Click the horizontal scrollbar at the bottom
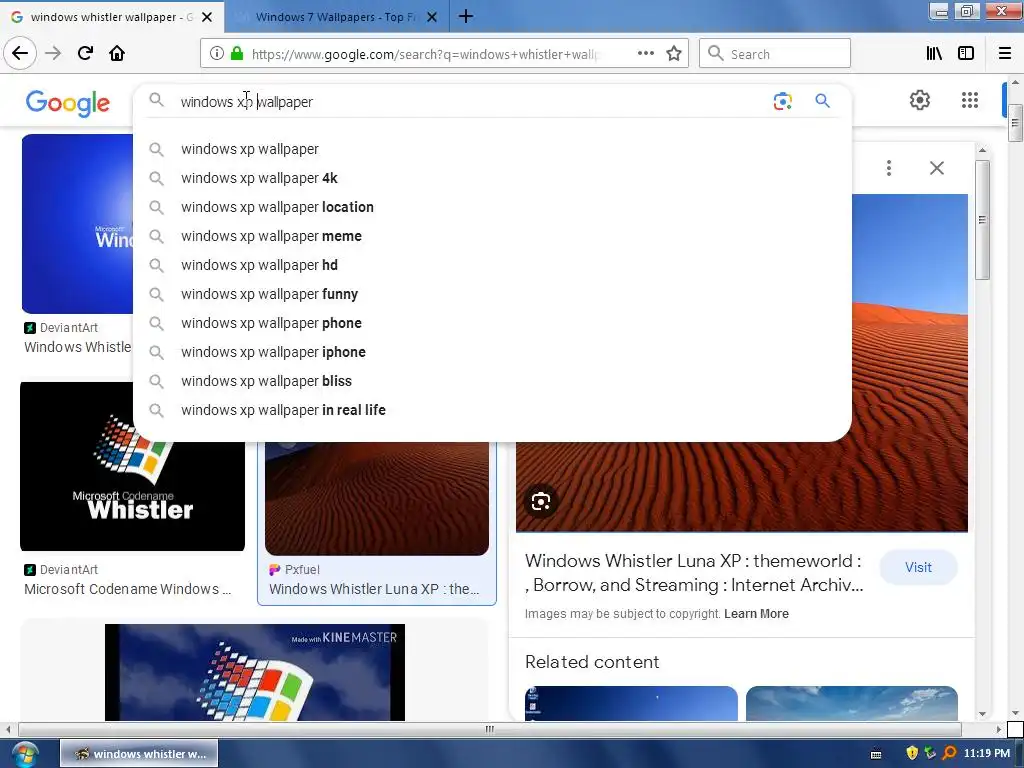The image size is (1024, 768). (x=490, y=729)
